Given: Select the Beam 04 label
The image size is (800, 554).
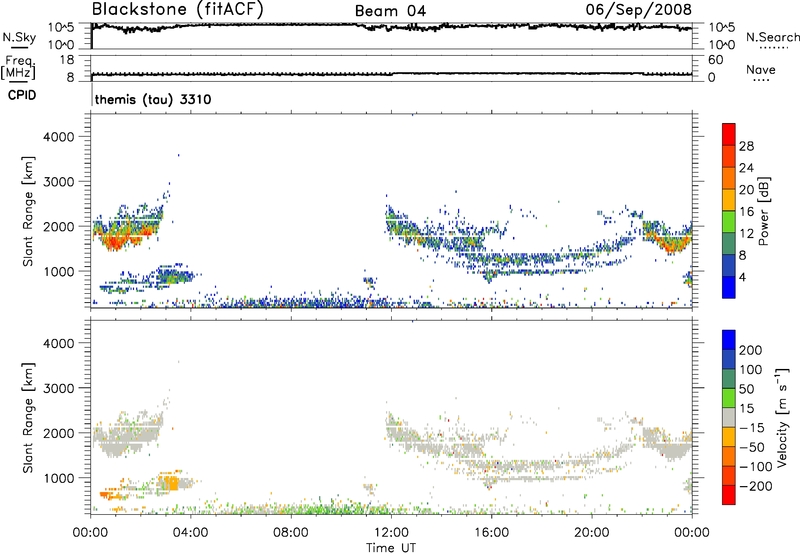Looking at the screenshot, I should click(x=390, y=11).
